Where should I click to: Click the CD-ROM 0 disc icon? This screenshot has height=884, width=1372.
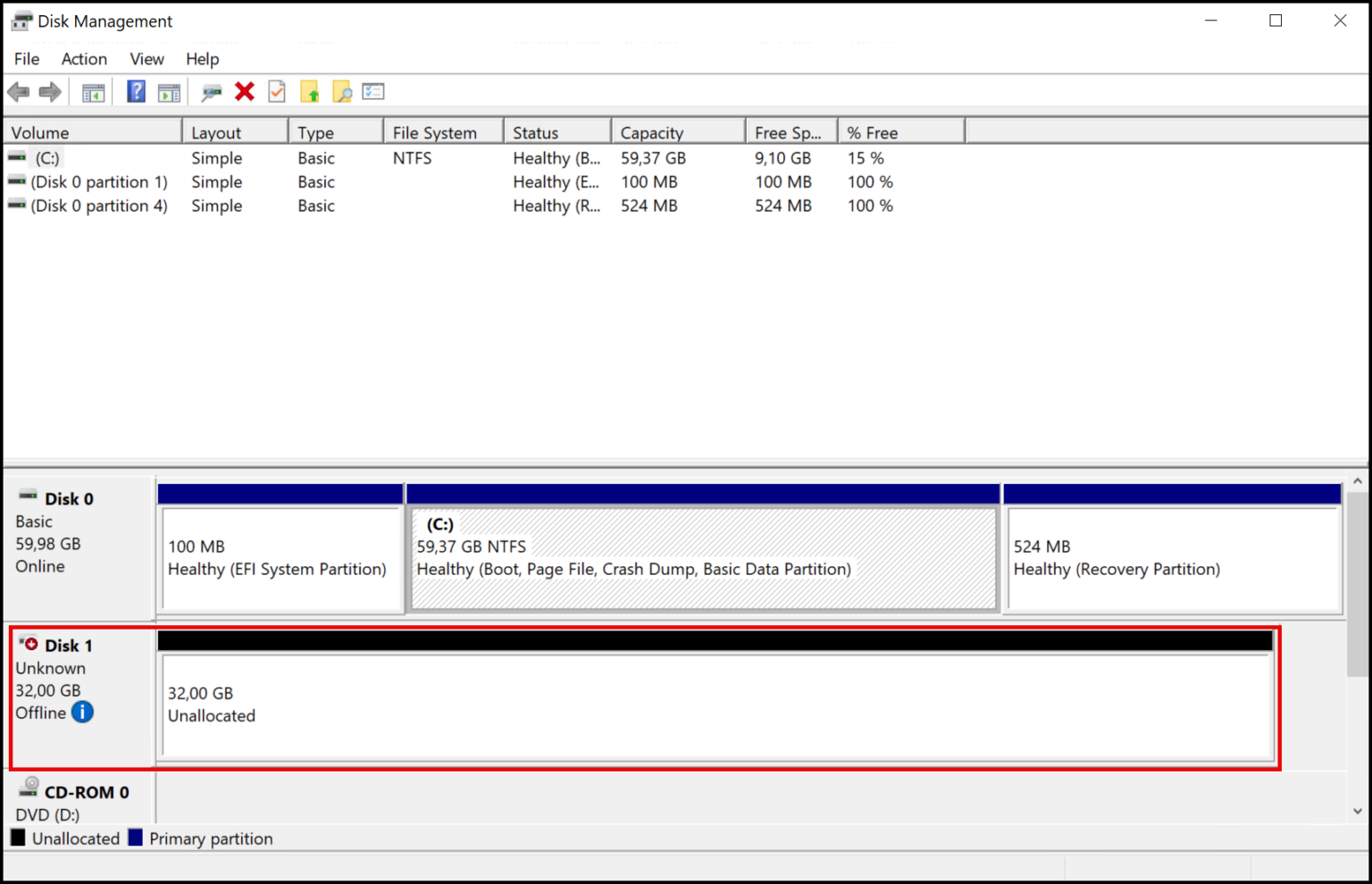click(x=28, y=788)
